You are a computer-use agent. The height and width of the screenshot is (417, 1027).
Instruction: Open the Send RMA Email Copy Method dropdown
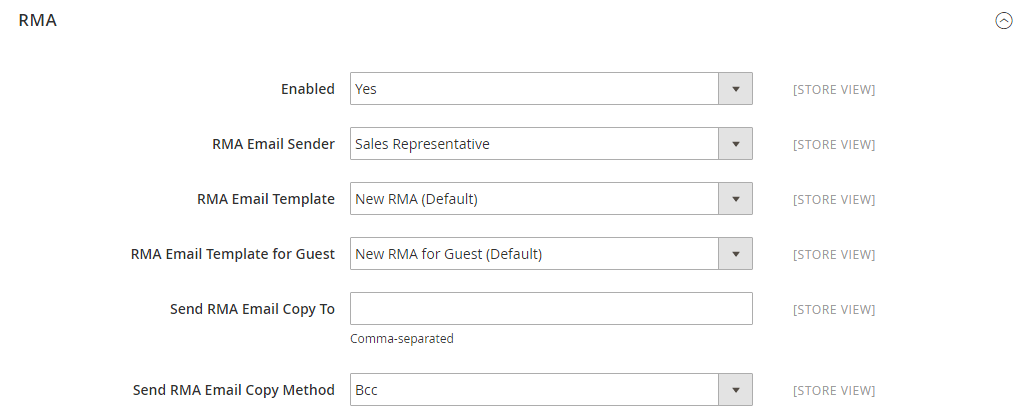535,390
